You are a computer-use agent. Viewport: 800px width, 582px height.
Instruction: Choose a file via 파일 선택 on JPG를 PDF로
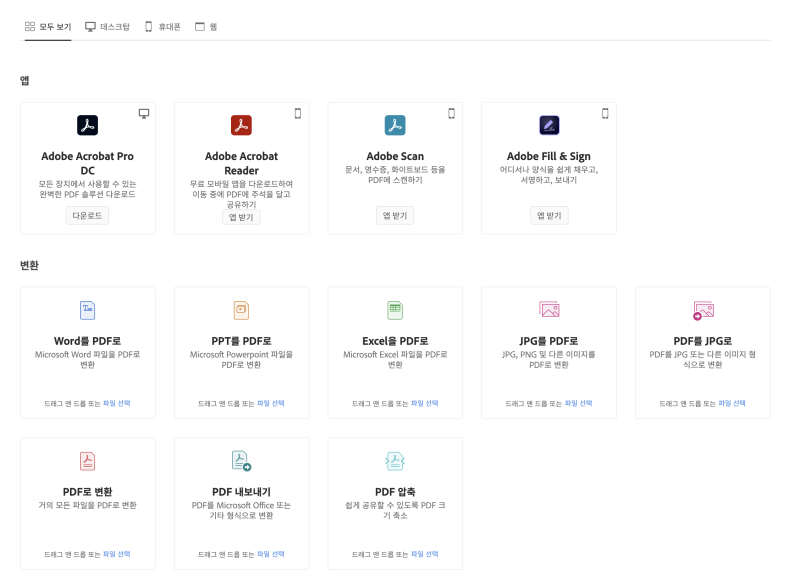coord(579,403)
